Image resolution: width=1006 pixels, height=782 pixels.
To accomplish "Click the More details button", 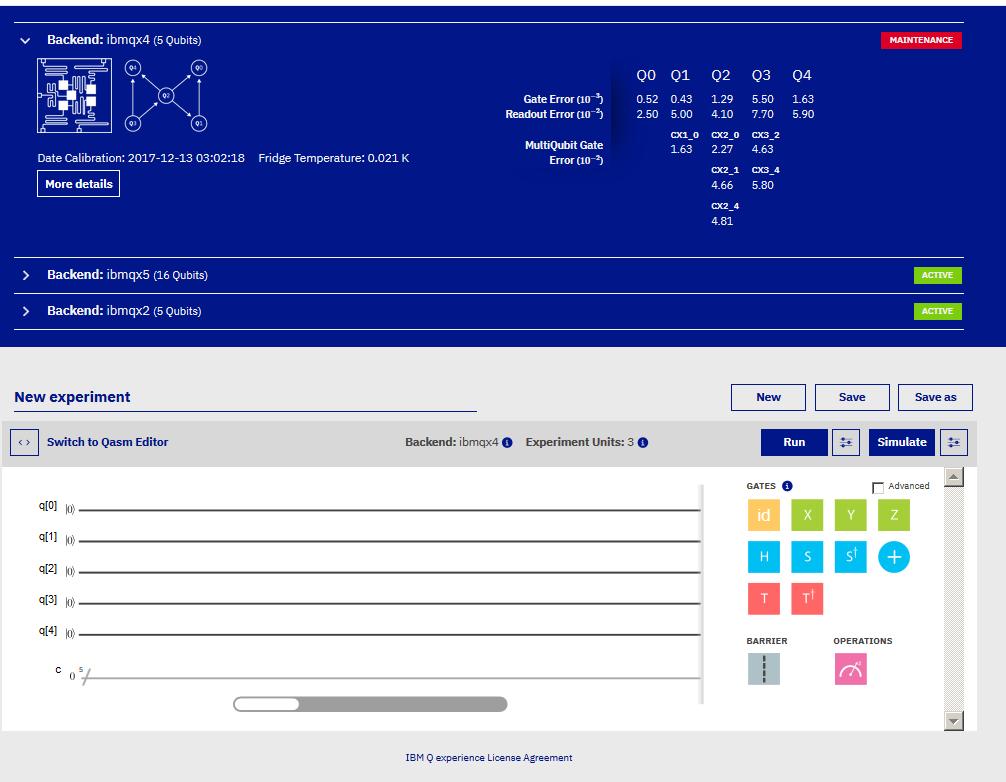I will pos(78,184).
